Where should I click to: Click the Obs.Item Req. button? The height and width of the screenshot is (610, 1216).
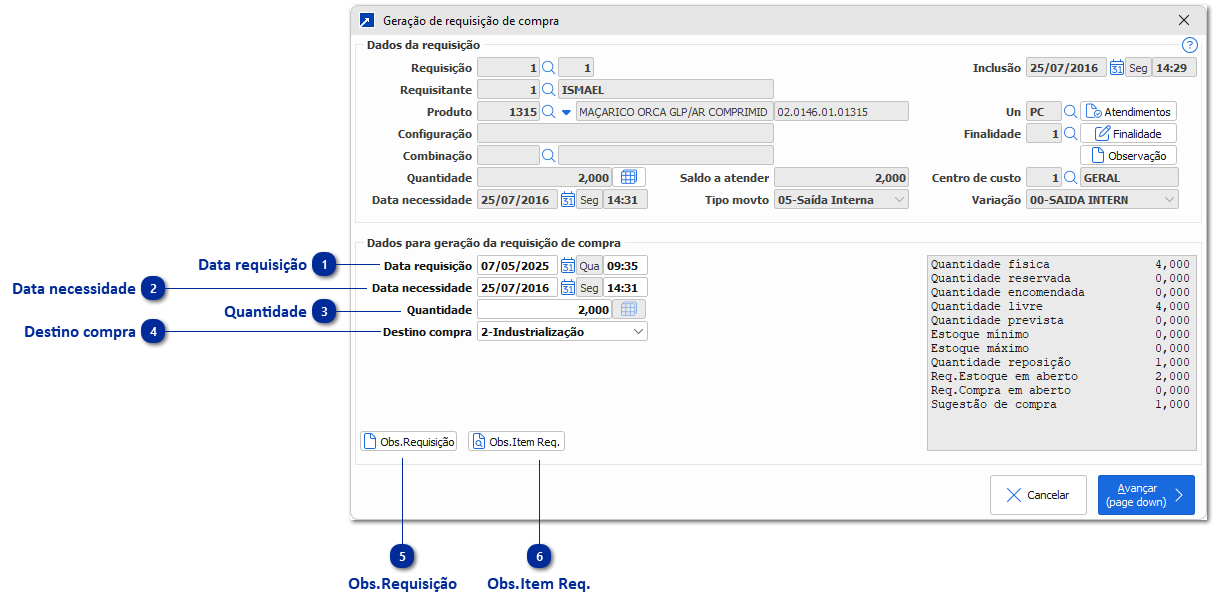click(516, 441)
